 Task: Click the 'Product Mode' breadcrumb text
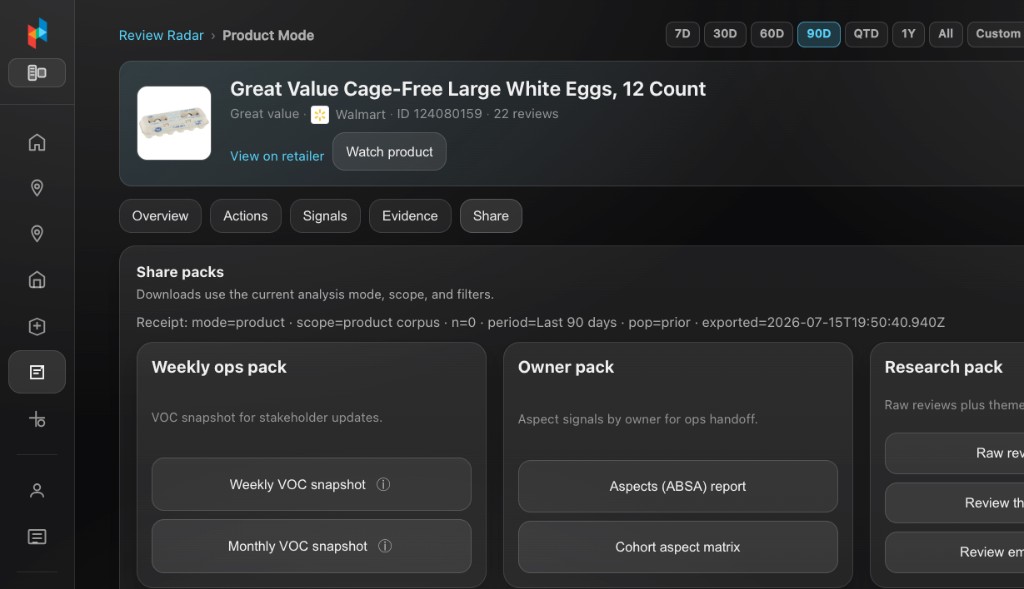point(268,35)
